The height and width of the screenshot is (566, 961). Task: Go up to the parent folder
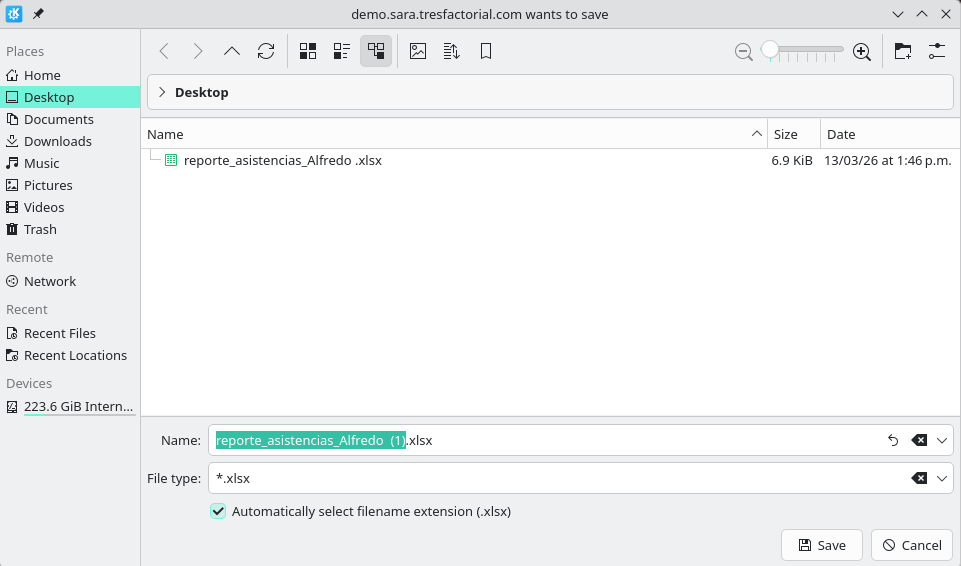(232, 51)
